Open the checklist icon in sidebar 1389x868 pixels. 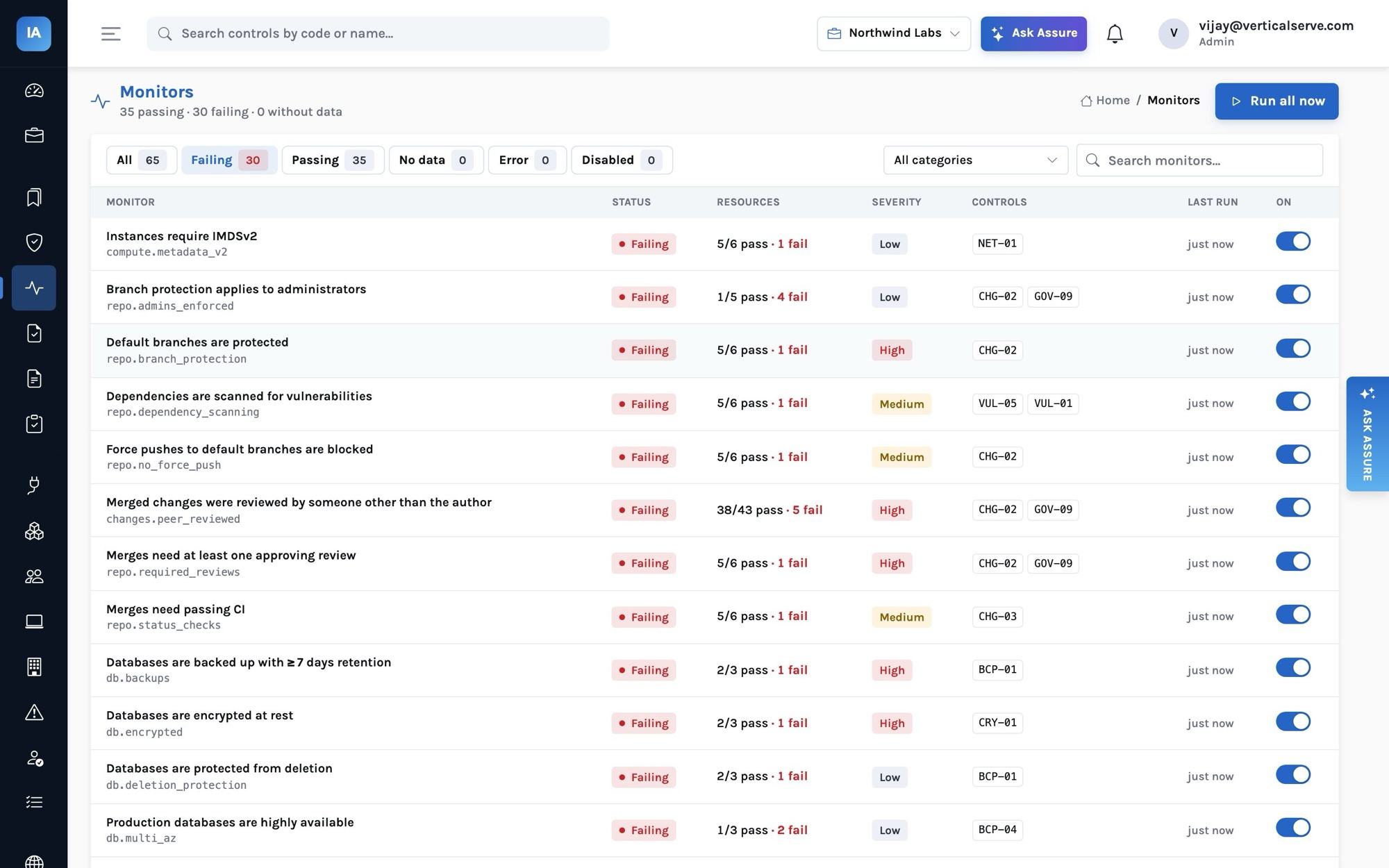coord(34,803)
